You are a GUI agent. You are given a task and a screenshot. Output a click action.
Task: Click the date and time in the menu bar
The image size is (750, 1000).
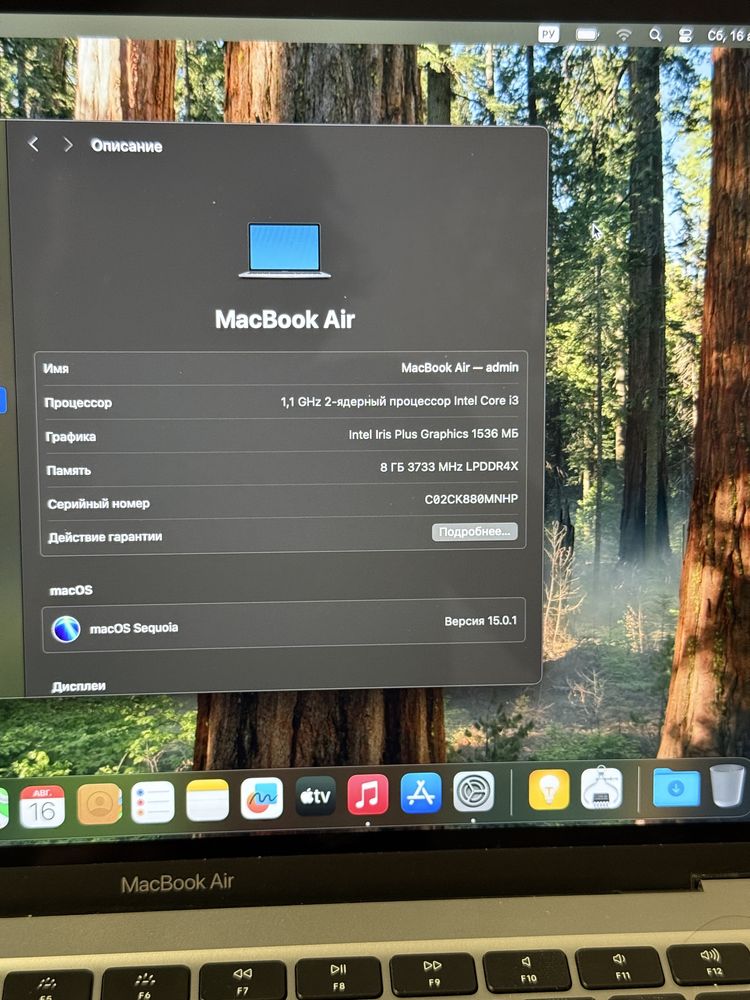coord(728,36)
